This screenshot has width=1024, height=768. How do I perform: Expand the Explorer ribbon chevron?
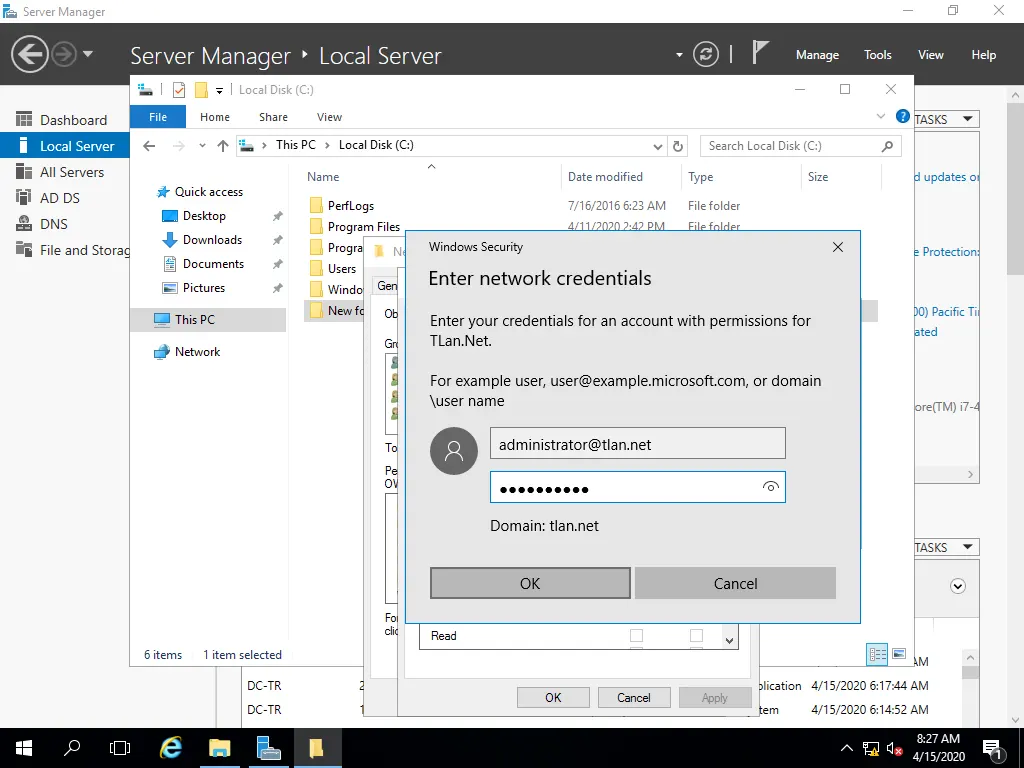pyautogui.click(x=880, y=116)
